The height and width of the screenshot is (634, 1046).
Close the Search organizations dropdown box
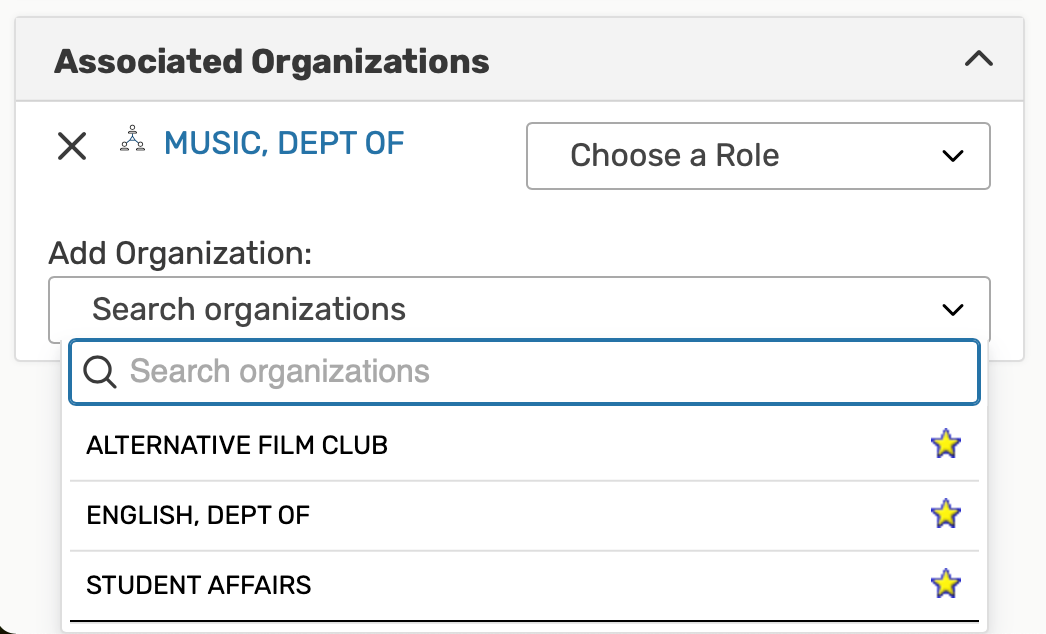tap(518, 310)
